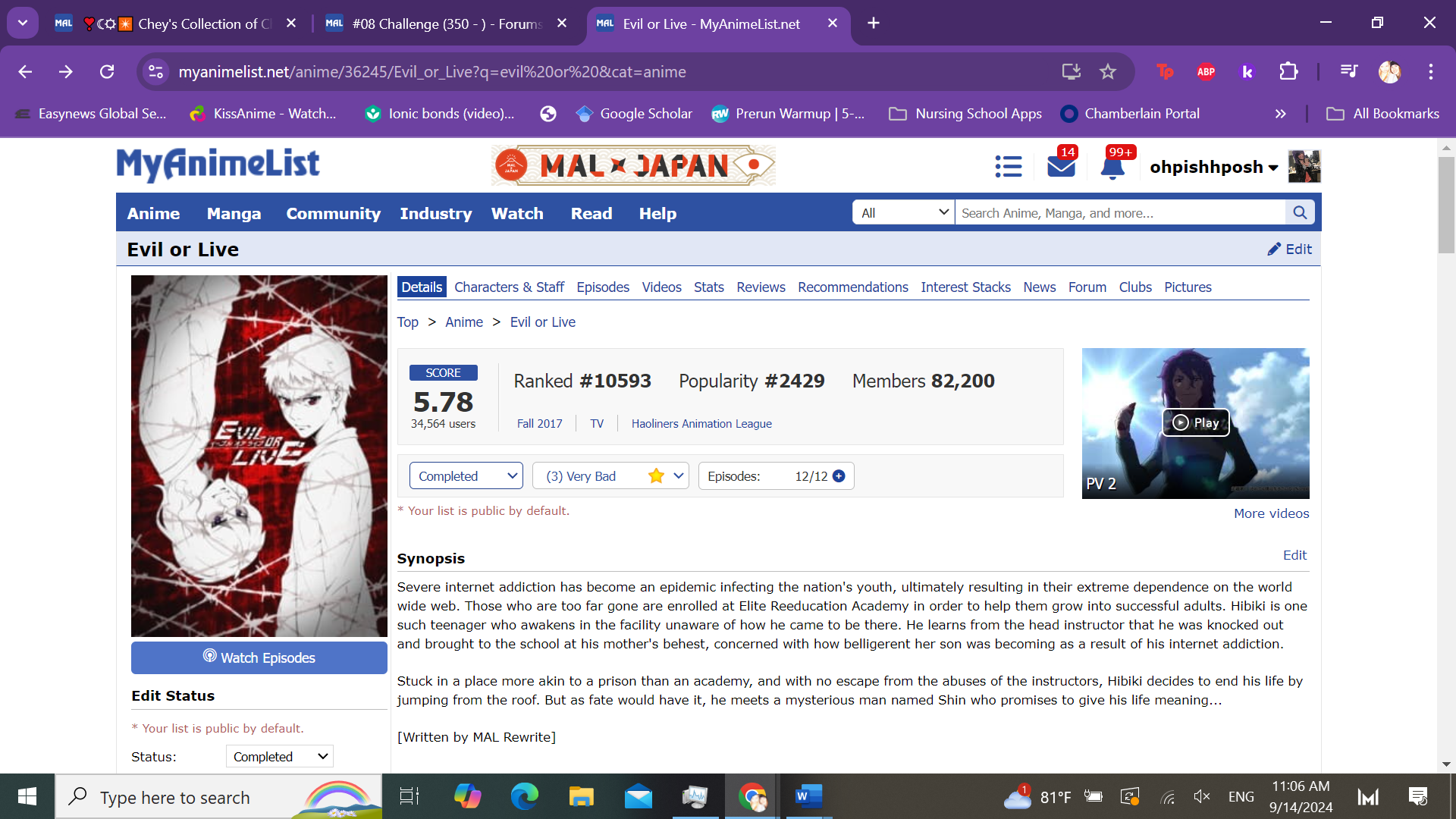The width and height of the screenshot is (1456, 819).
Task: Open the Anime nav menu
Action: coord(153,213)
